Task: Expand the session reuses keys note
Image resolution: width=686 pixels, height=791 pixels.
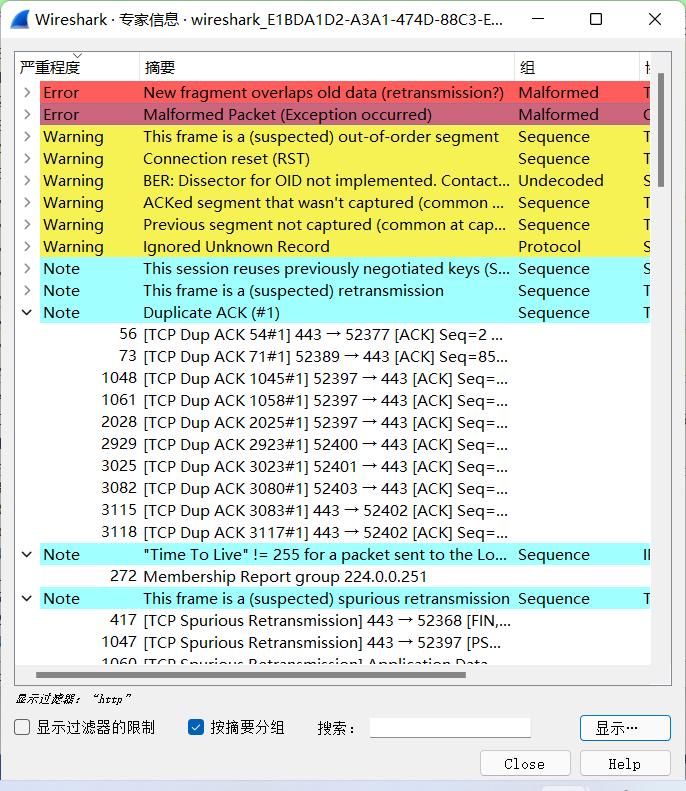Action: click(27, 268)
